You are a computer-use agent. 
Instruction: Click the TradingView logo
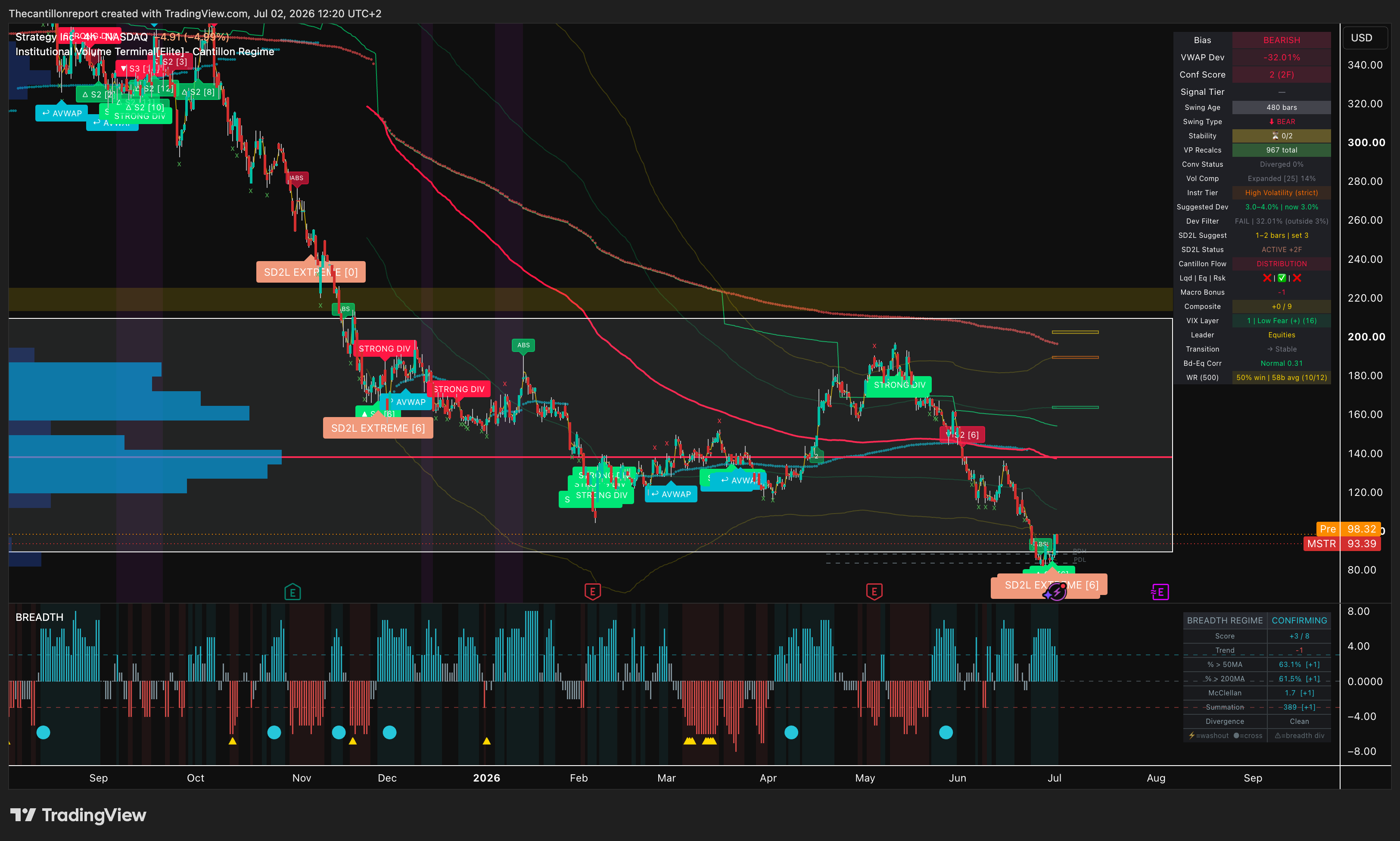click(x=78, y=815)
